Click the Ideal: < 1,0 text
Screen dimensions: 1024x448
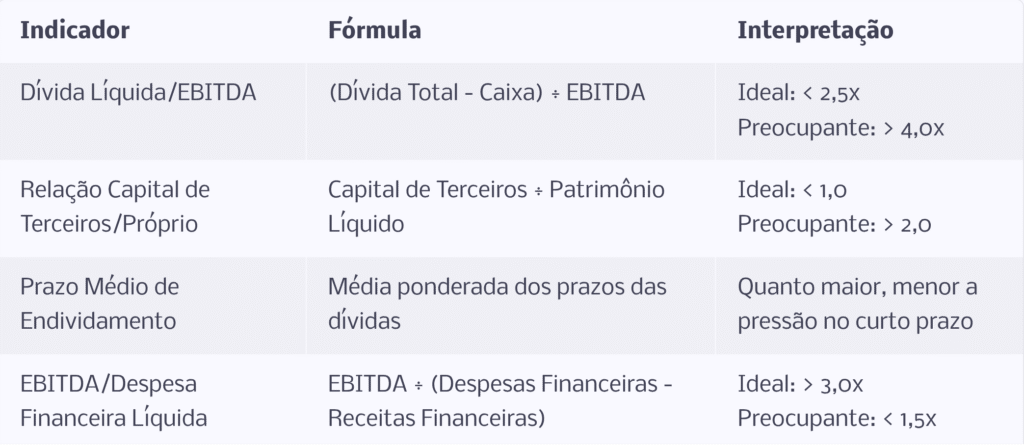pyautogui.click(x=793, y=190)
